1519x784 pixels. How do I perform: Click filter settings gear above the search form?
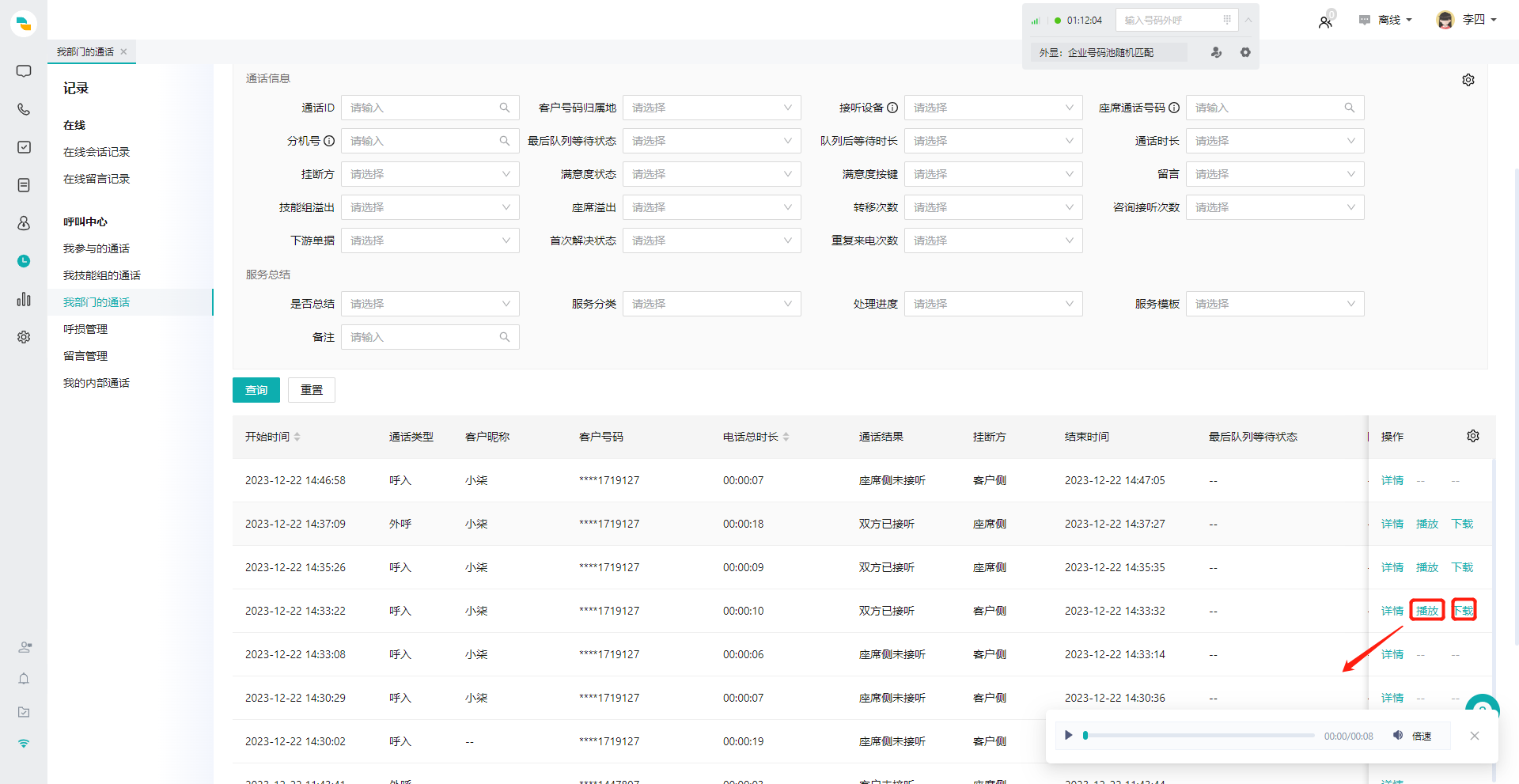point(1468,80)
